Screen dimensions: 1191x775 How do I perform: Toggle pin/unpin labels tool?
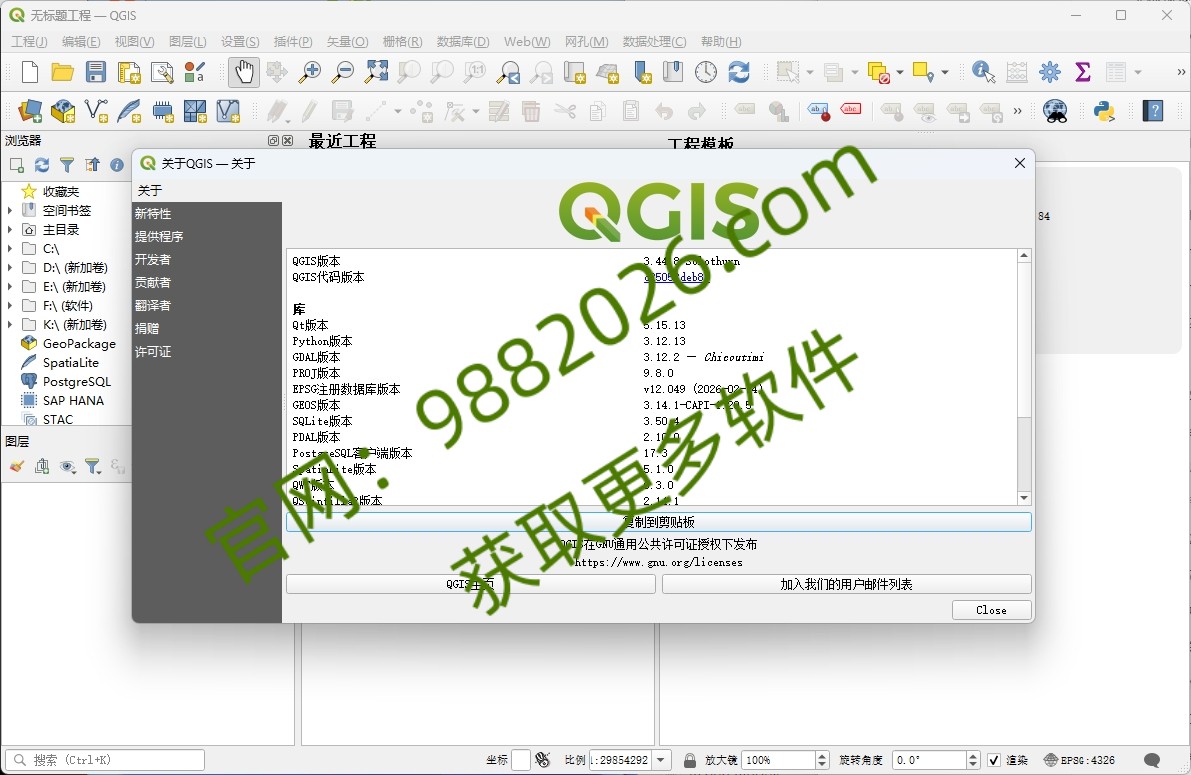pyautogui.click(x=891, y=112)
